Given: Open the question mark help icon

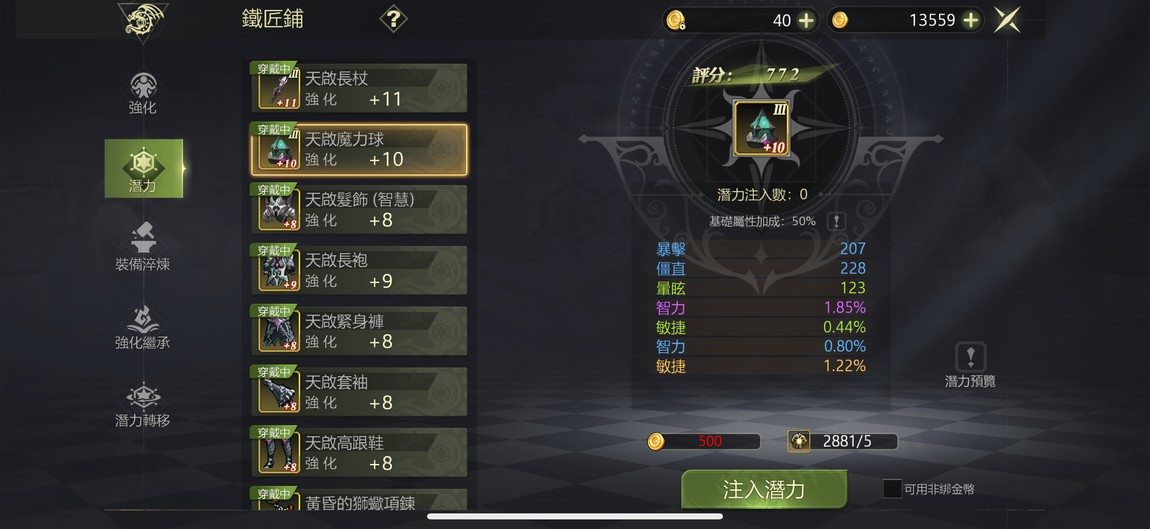Looking at the screenshot, I should pos(393,18).
